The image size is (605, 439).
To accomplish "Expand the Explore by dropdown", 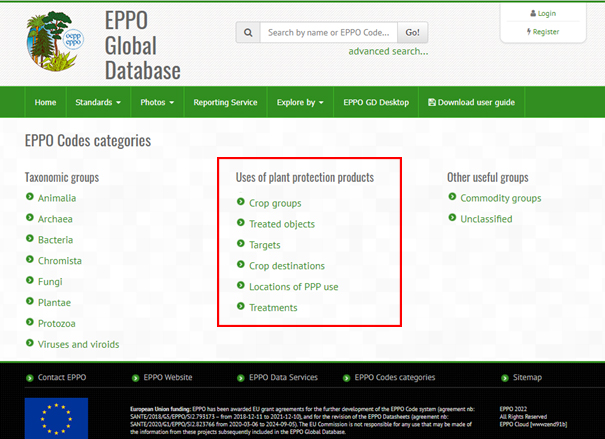I will [300, 102].
